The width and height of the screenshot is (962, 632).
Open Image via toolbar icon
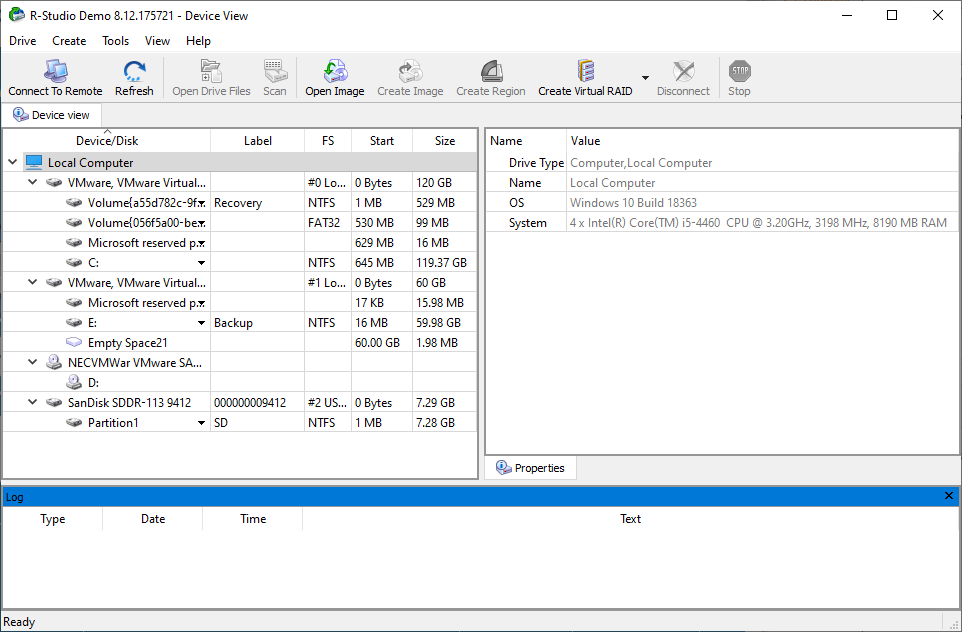tap(335, 71)
